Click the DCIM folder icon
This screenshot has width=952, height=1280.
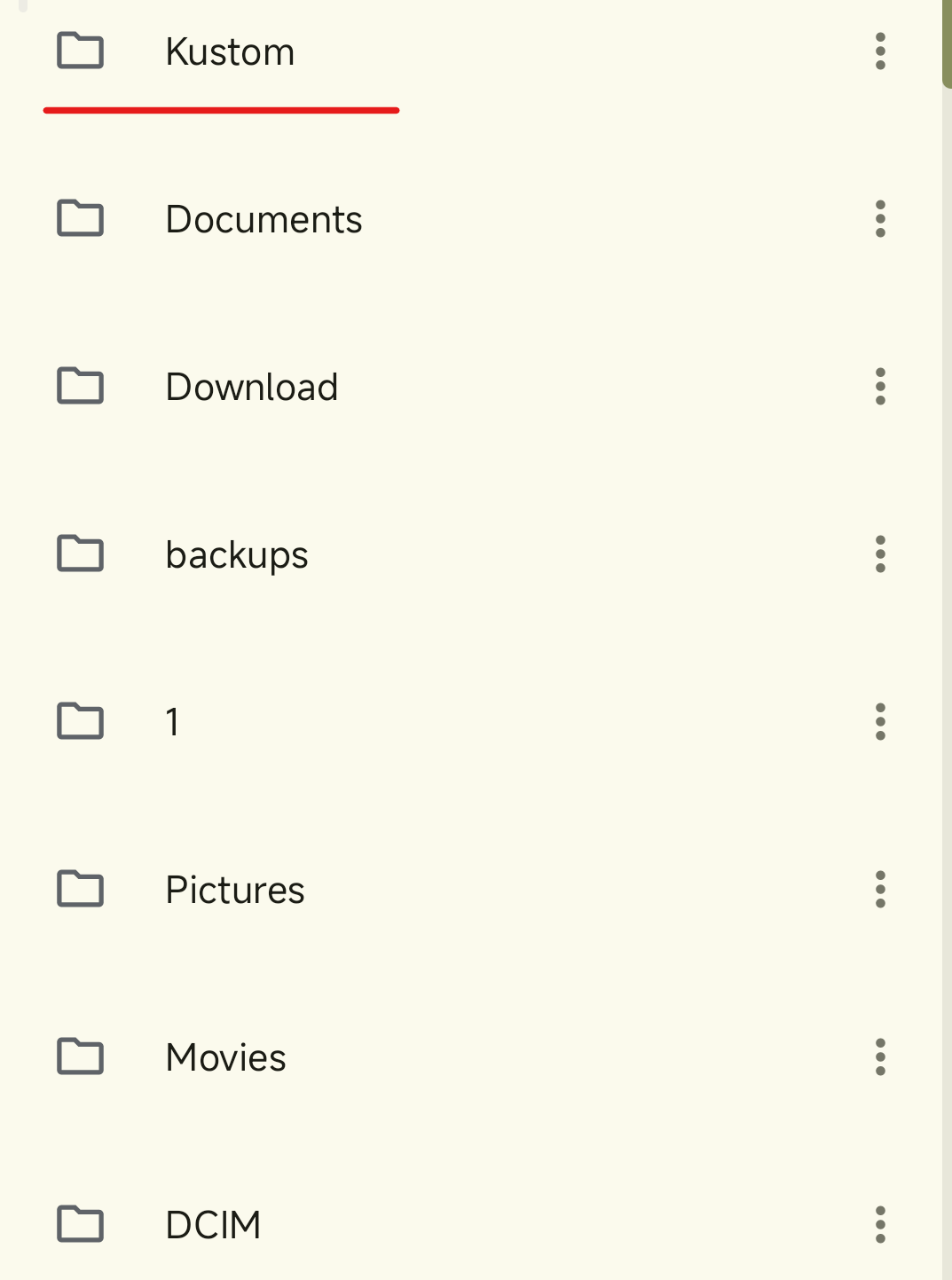[80, 1224]
